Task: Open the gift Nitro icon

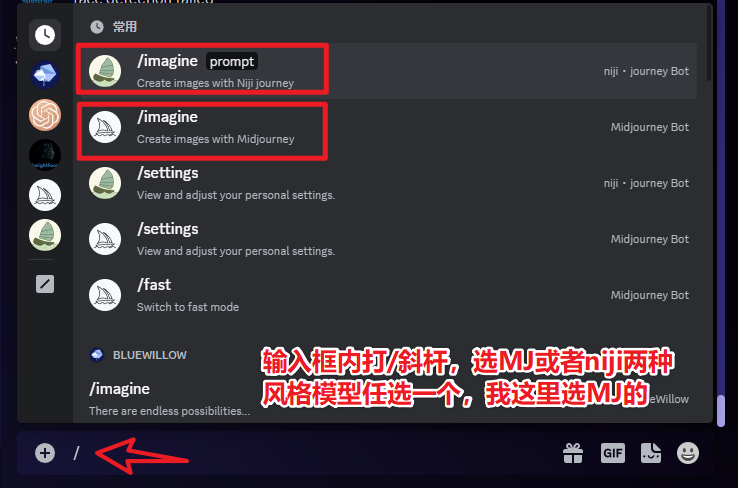Action: point(573,453)
